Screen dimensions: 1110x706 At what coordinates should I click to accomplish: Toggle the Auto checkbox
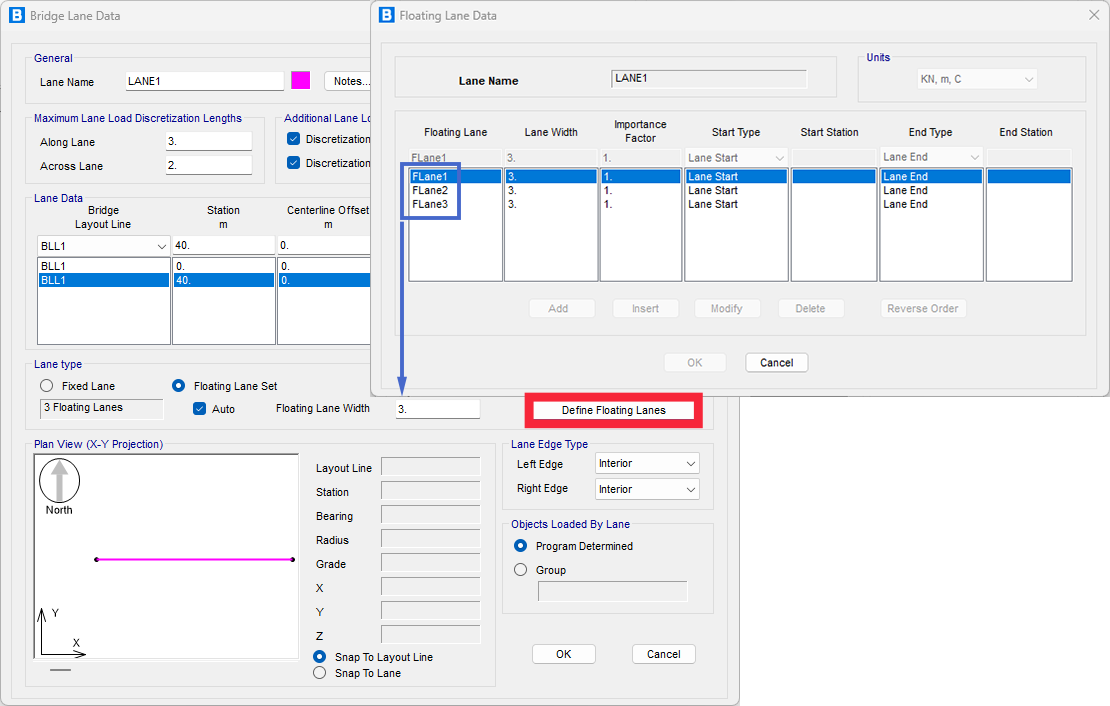click(x=199, y=409)
